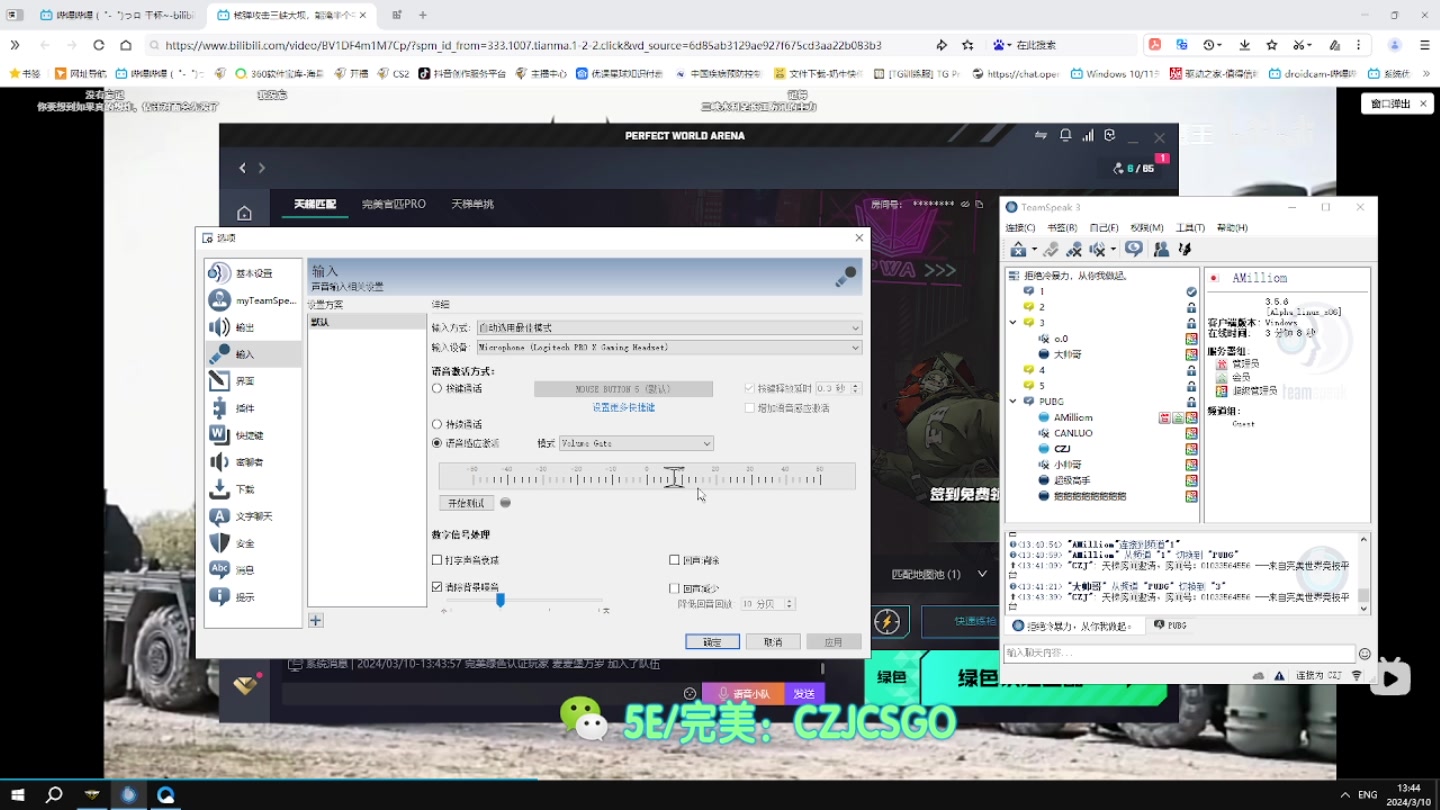Click the plus icon to add capture profile

pyautogui.click(x=316, y=621)
